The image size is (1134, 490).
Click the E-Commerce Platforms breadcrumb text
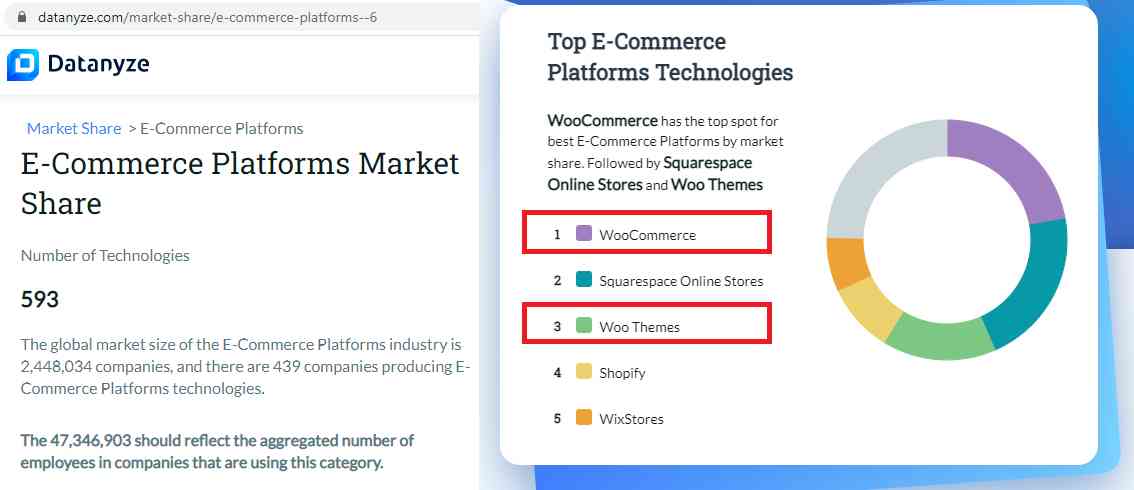coord(221,128)
